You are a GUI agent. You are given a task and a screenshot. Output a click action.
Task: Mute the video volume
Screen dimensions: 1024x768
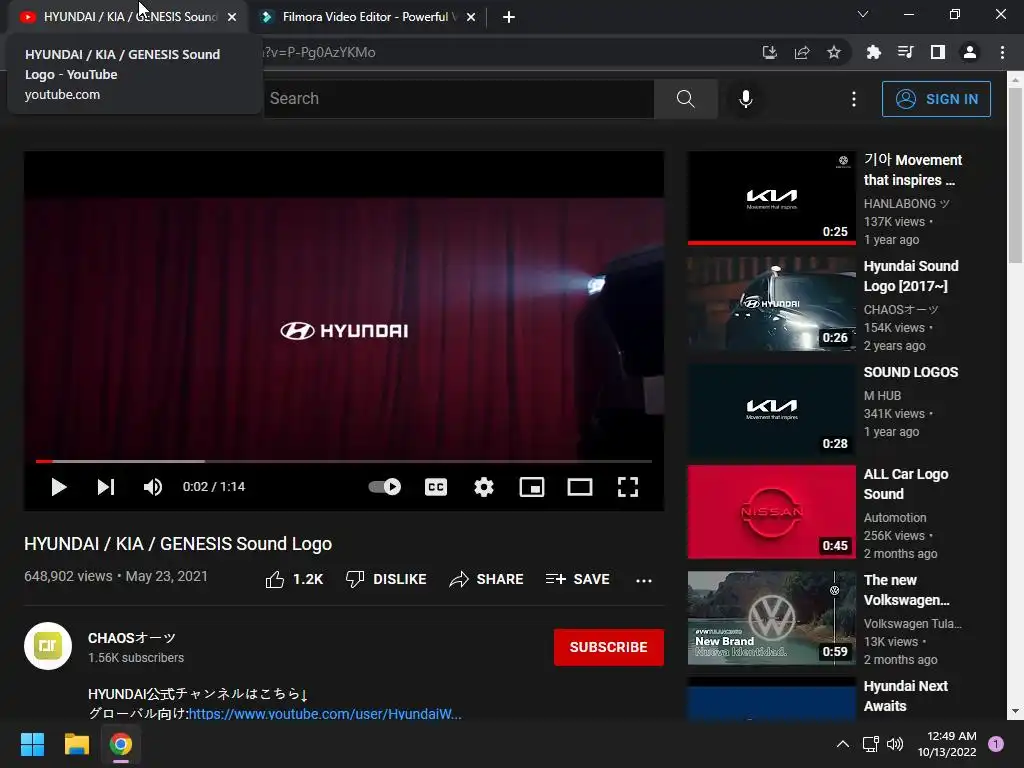click(153, 487)
